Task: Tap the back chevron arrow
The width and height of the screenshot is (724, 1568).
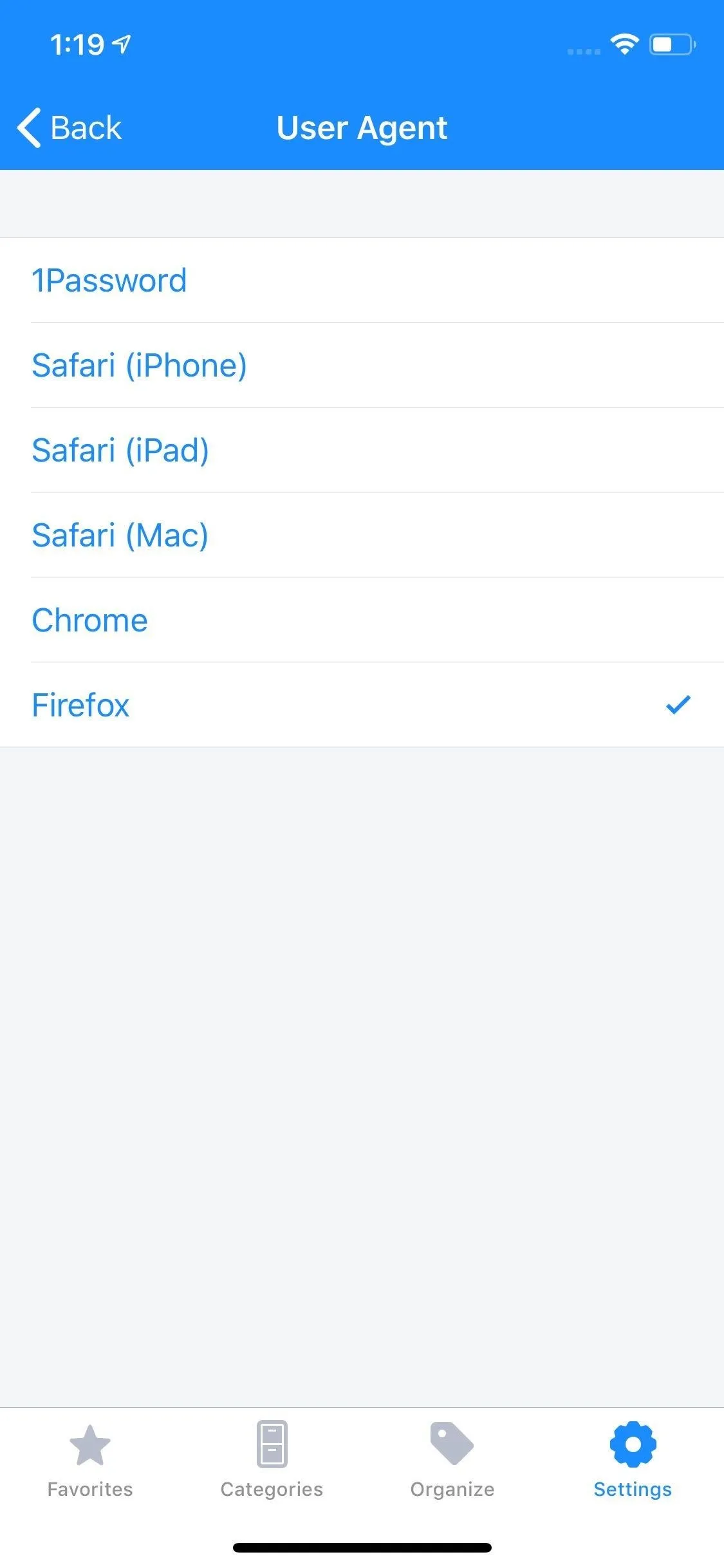Action: (x=29, y=127)
